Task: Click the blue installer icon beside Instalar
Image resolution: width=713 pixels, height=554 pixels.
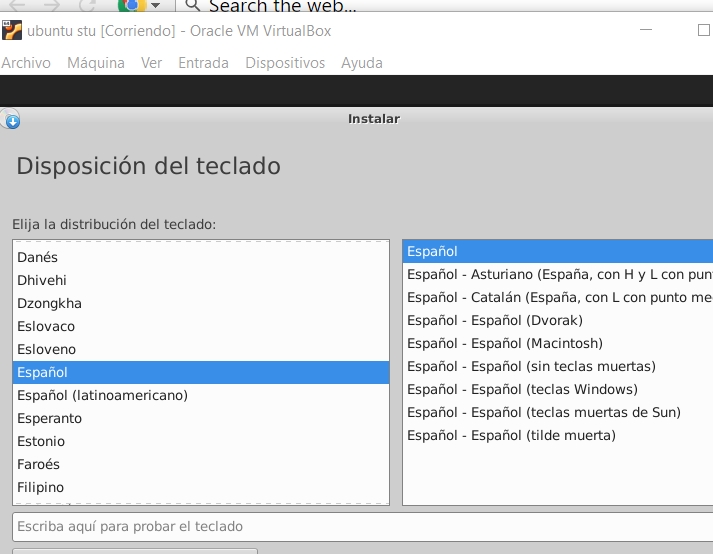Action: click(x=11, y=120)
